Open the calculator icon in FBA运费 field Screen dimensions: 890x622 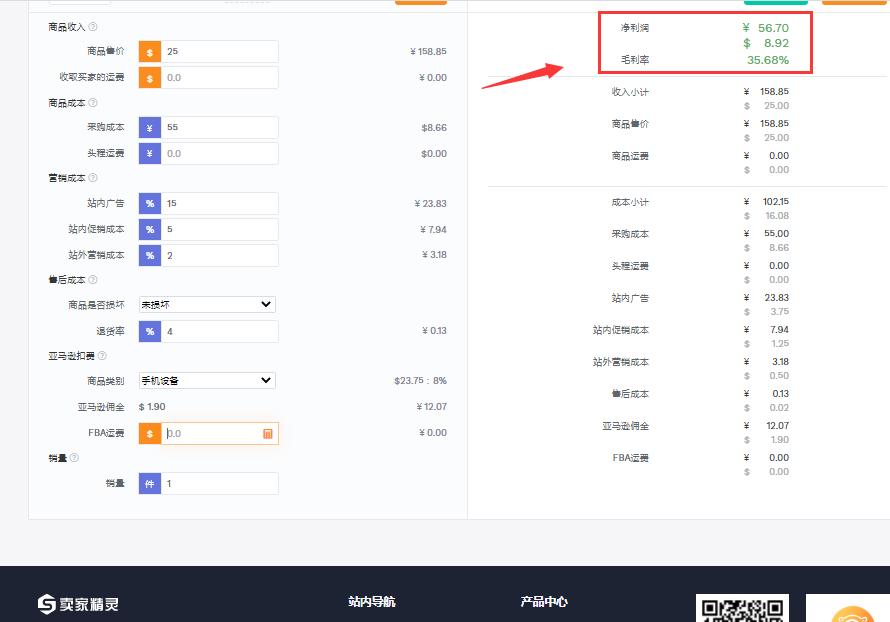[266, 433]
